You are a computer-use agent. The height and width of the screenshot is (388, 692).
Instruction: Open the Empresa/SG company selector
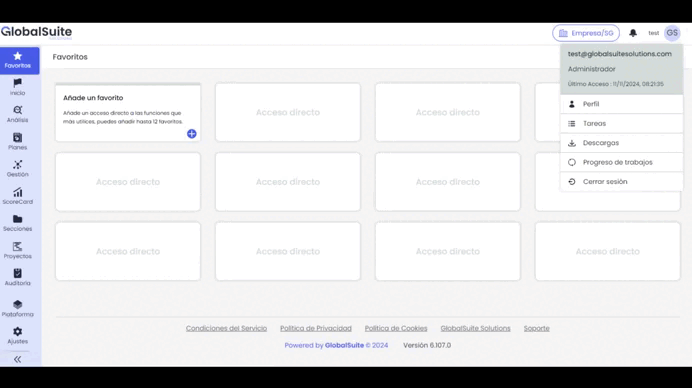pyautogui.click(x=586, y=33)
